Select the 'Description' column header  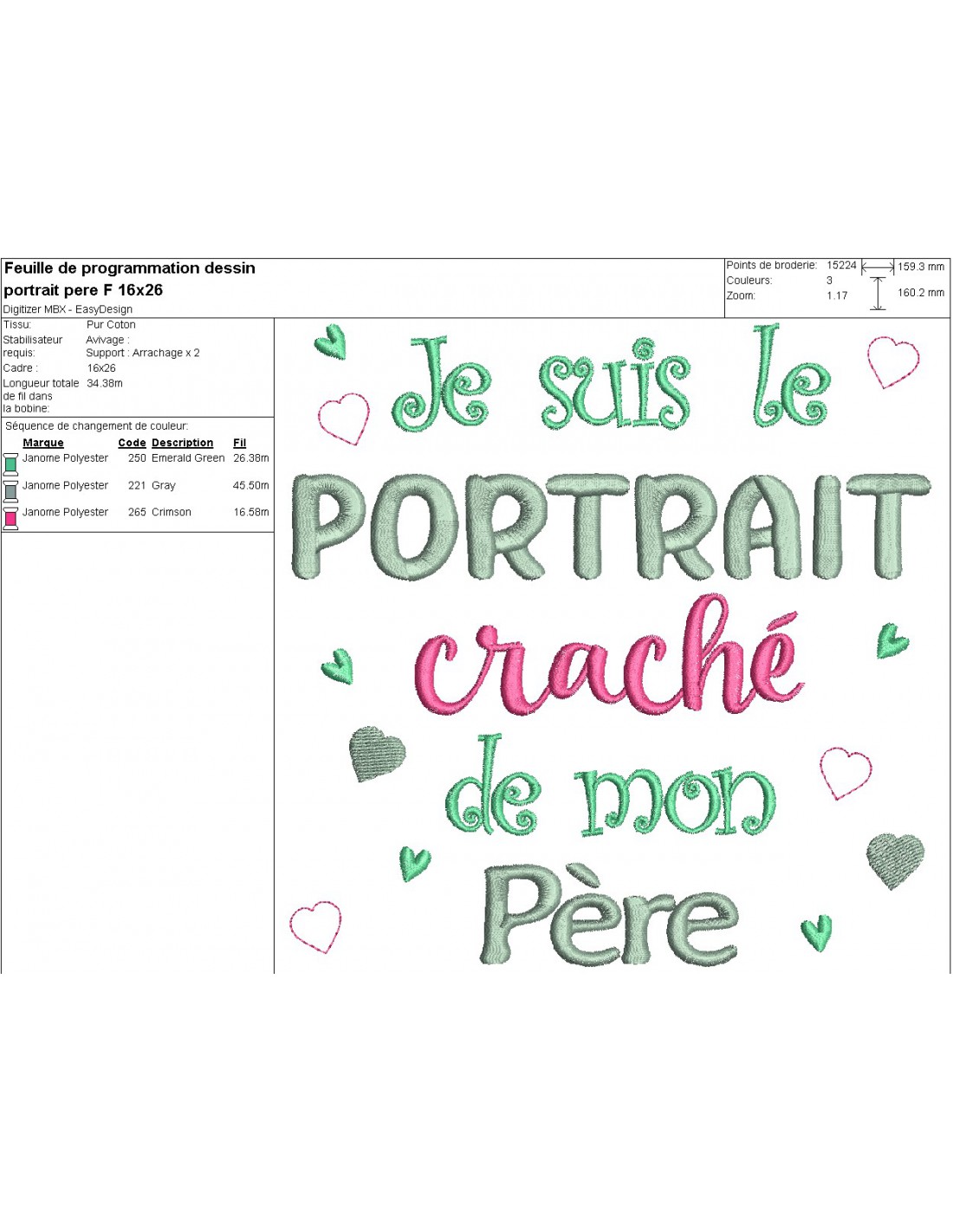tap(182, 443)
